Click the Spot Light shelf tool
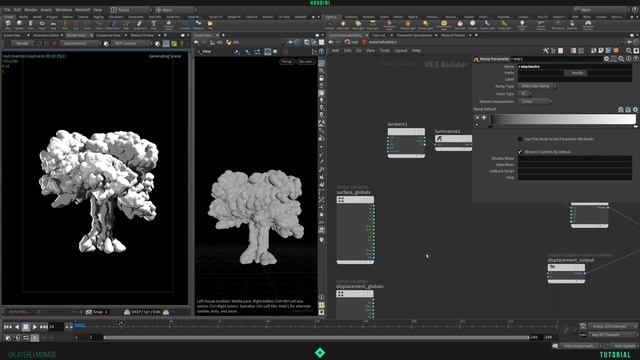This screenshot has width=640, height=360. (x=358, y=25)
